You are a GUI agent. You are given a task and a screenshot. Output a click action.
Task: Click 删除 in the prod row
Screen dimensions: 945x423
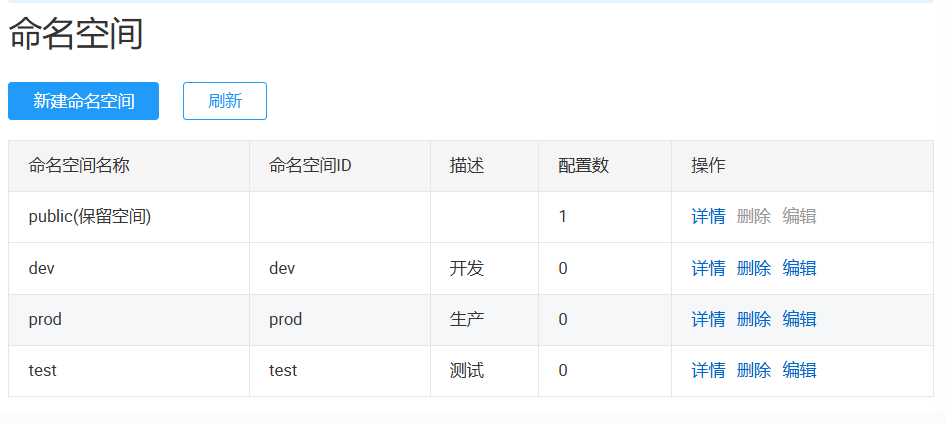pyautogui.click(x=753, y=319)
